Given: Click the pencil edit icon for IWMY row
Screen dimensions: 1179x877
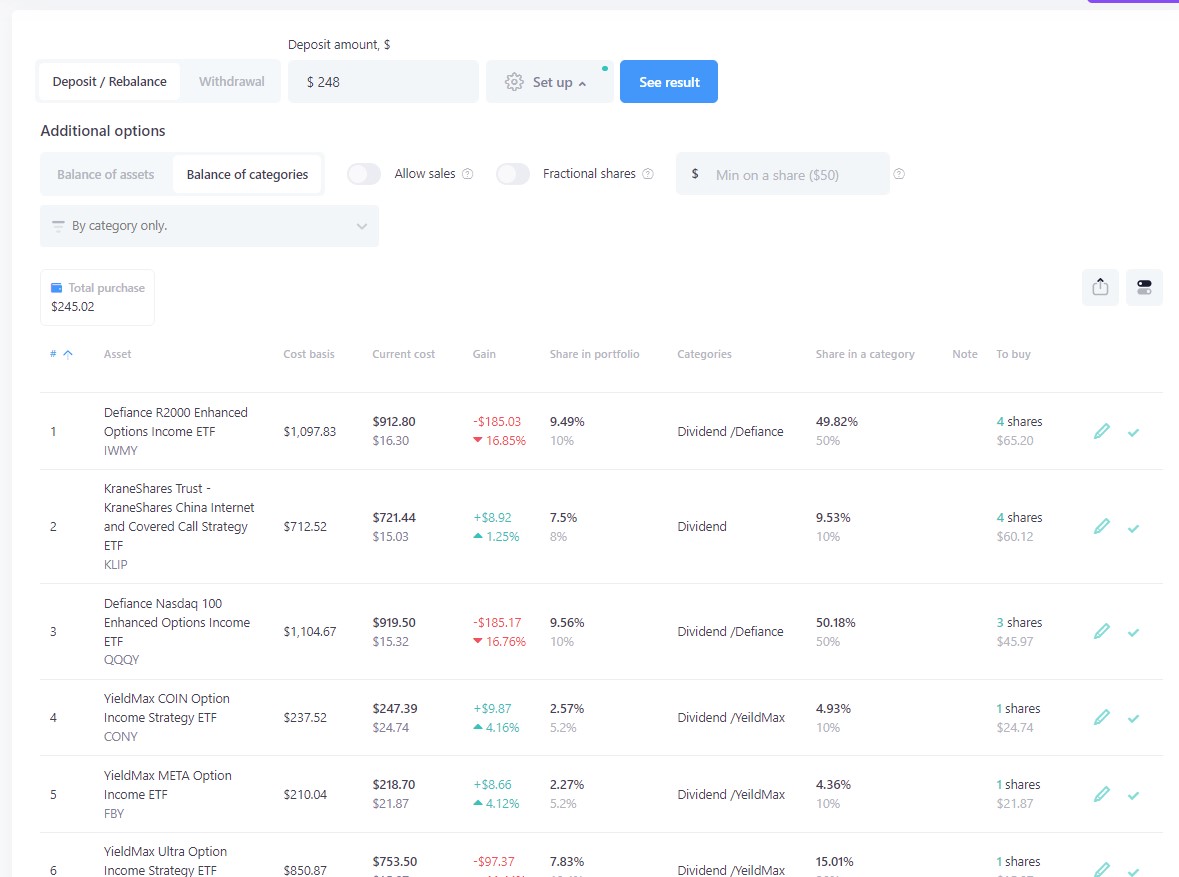Looking at the screenshot, I should [1102, 431].
